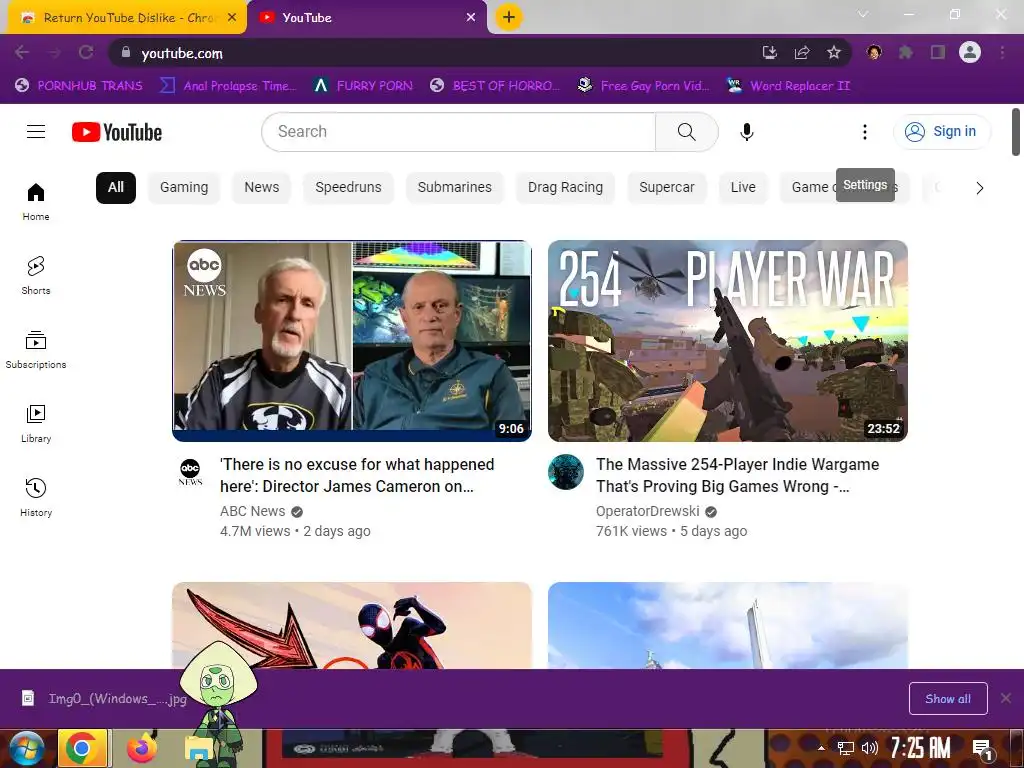Open new tab with plus button

point(509,17)
